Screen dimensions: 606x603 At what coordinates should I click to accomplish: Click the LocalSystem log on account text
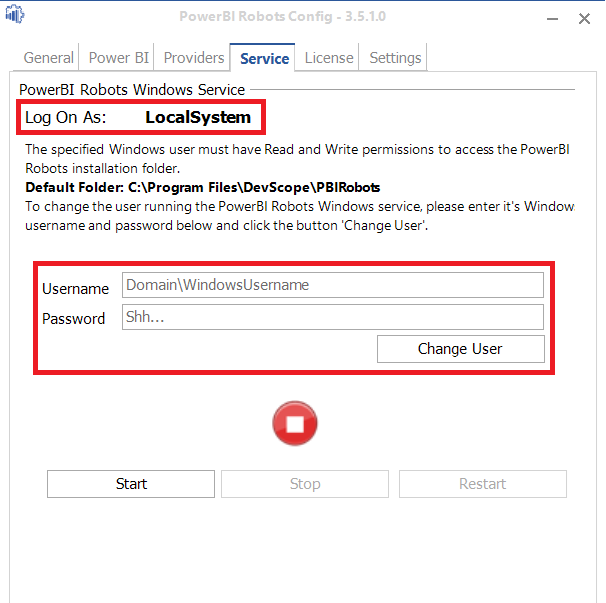[198, 117]
